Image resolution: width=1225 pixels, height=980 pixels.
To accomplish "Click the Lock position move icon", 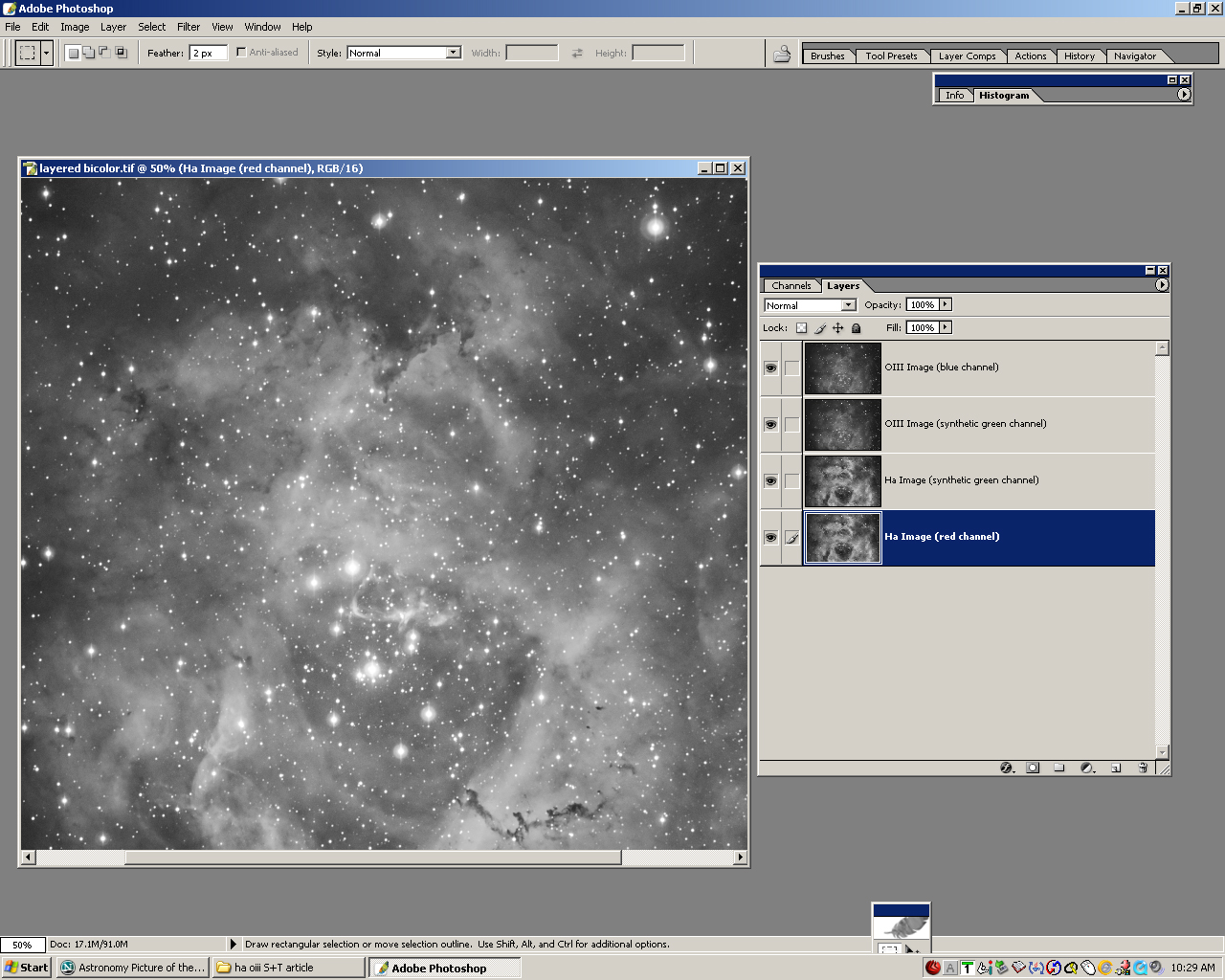I will pos(838,328).
